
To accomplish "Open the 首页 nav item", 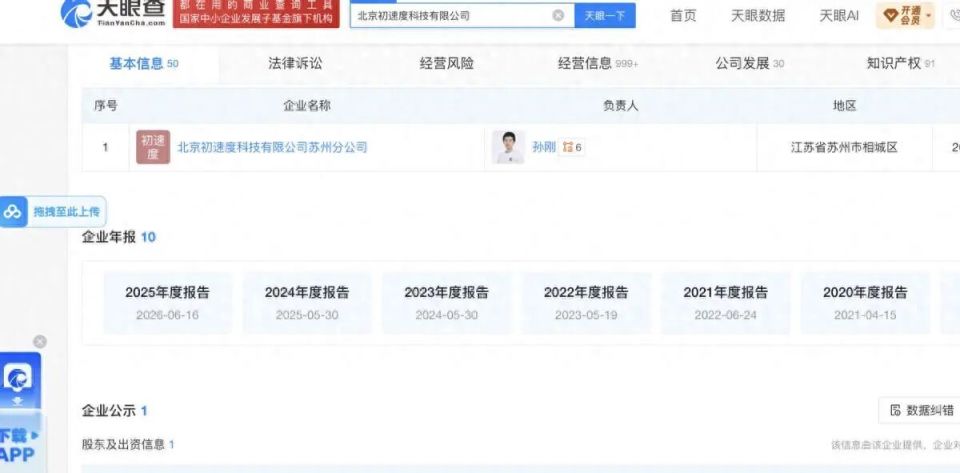I will 683,16.
